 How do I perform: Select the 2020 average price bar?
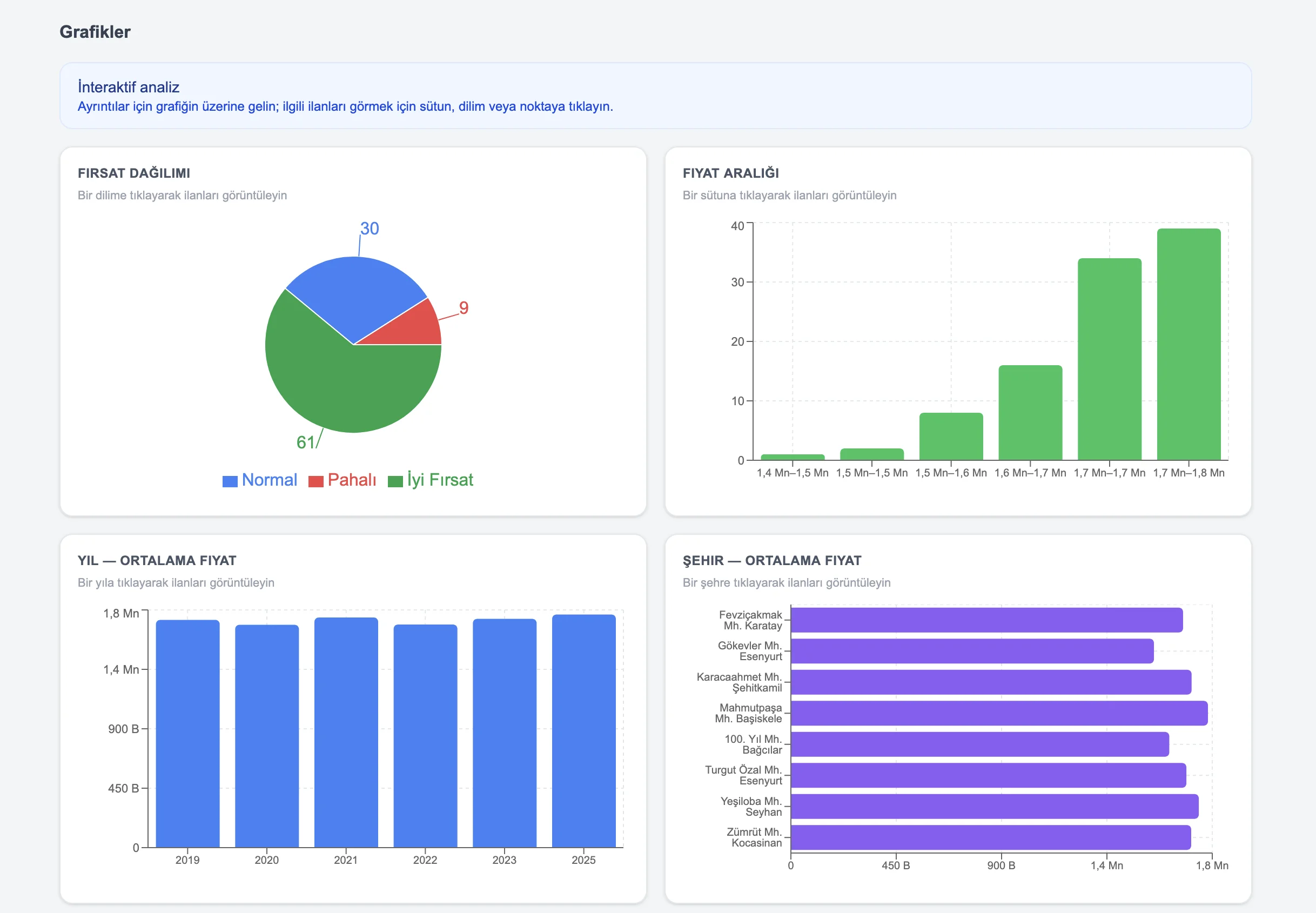tap(267, 736)
